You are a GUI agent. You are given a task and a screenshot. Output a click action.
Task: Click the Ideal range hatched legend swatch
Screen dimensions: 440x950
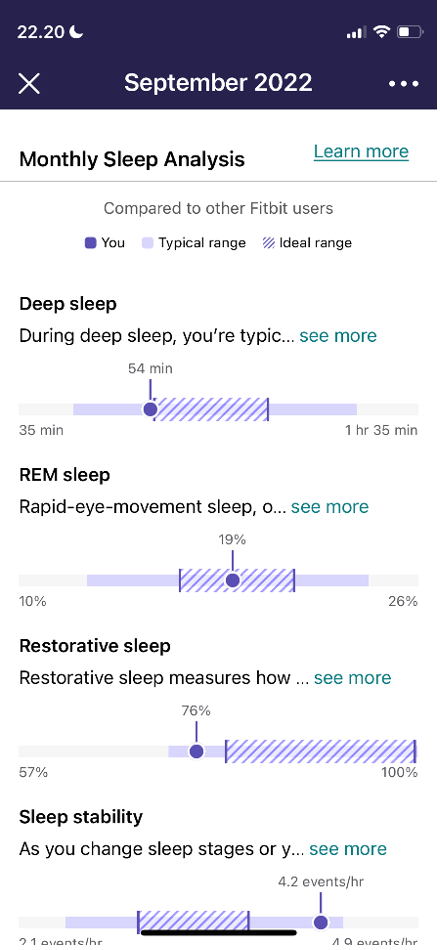268,244
